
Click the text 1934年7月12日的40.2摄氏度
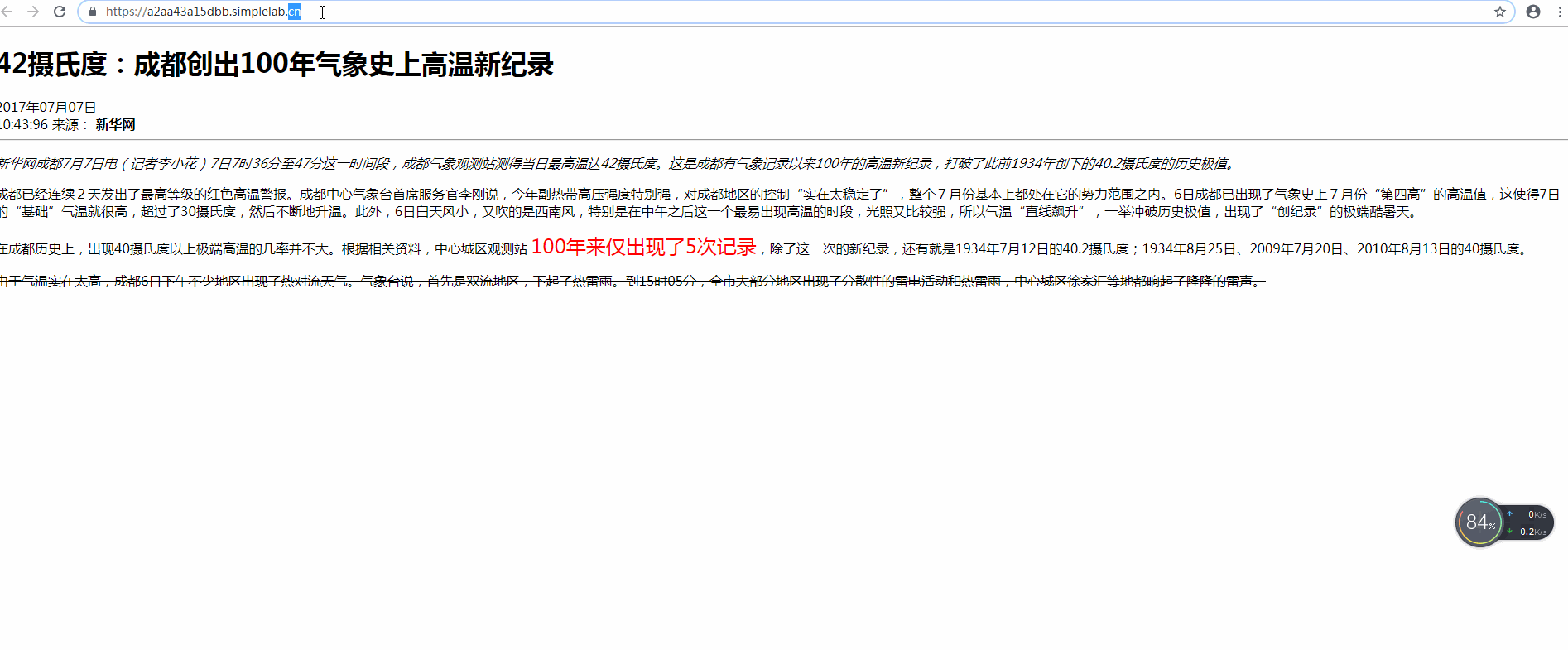pos(1042,248)
